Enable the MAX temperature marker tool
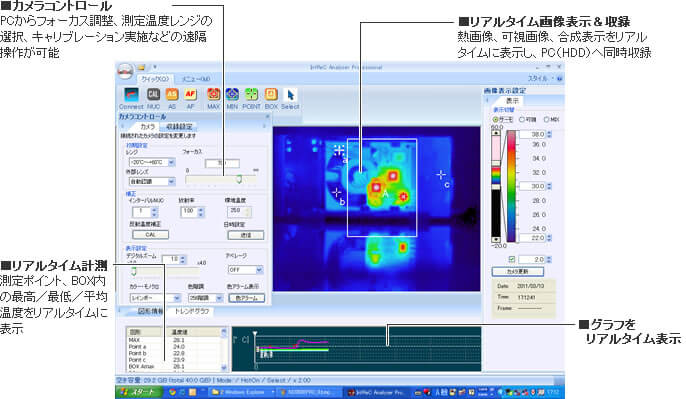The width and height of the screenshot is (686, 399). click(214, 94)
